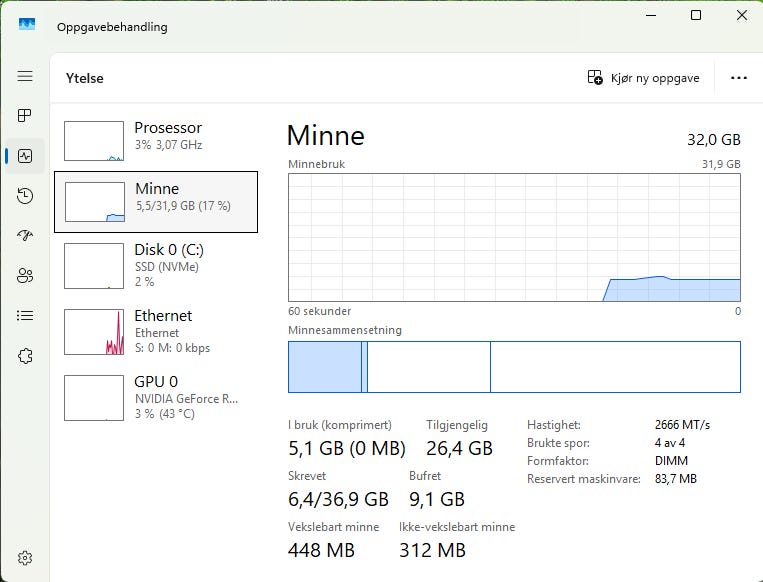
Task: Click the DIMM Formfaktor value
Action: 672,461
